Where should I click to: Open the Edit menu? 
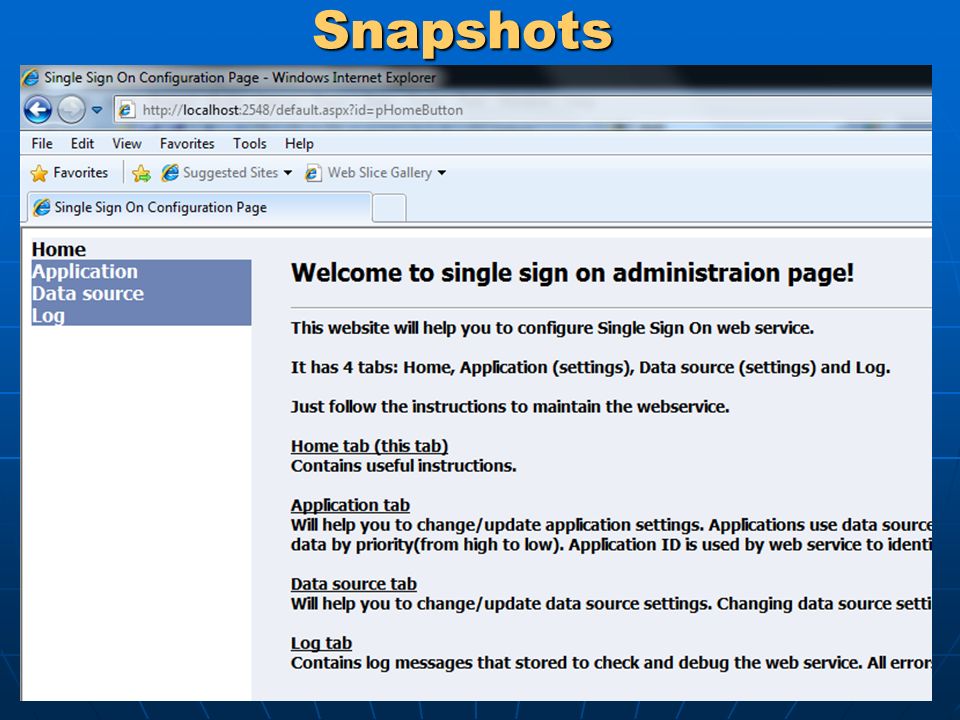[82, 144]
